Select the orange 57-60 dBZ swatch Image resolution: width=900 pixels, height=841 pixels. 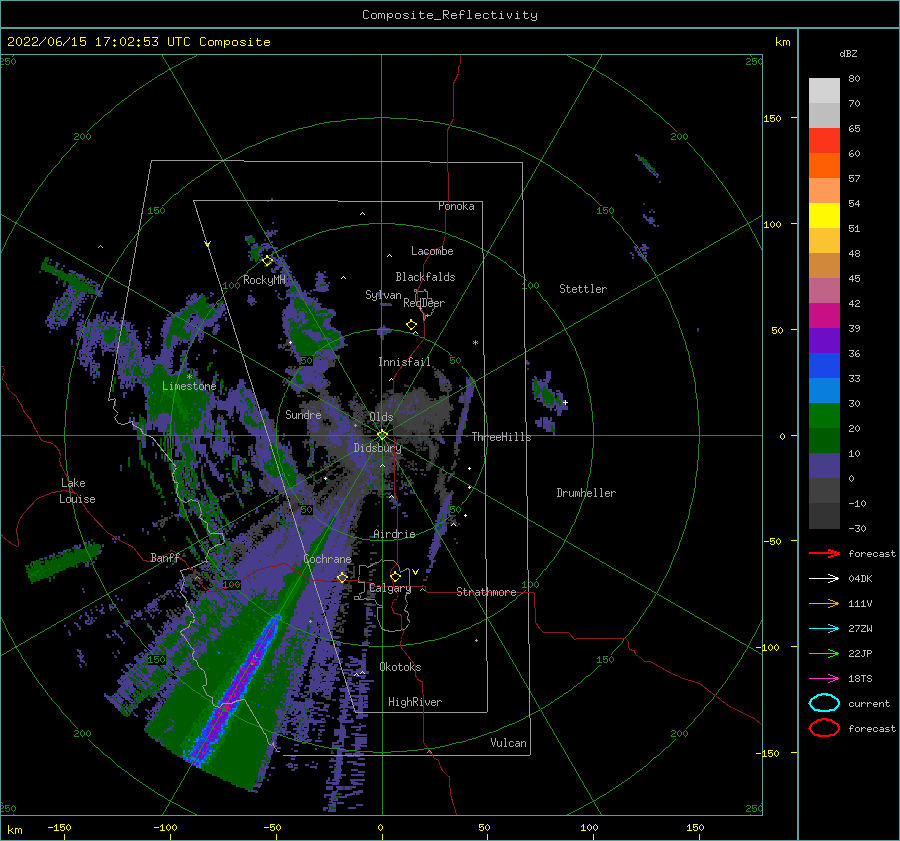(x=824, y=166)
